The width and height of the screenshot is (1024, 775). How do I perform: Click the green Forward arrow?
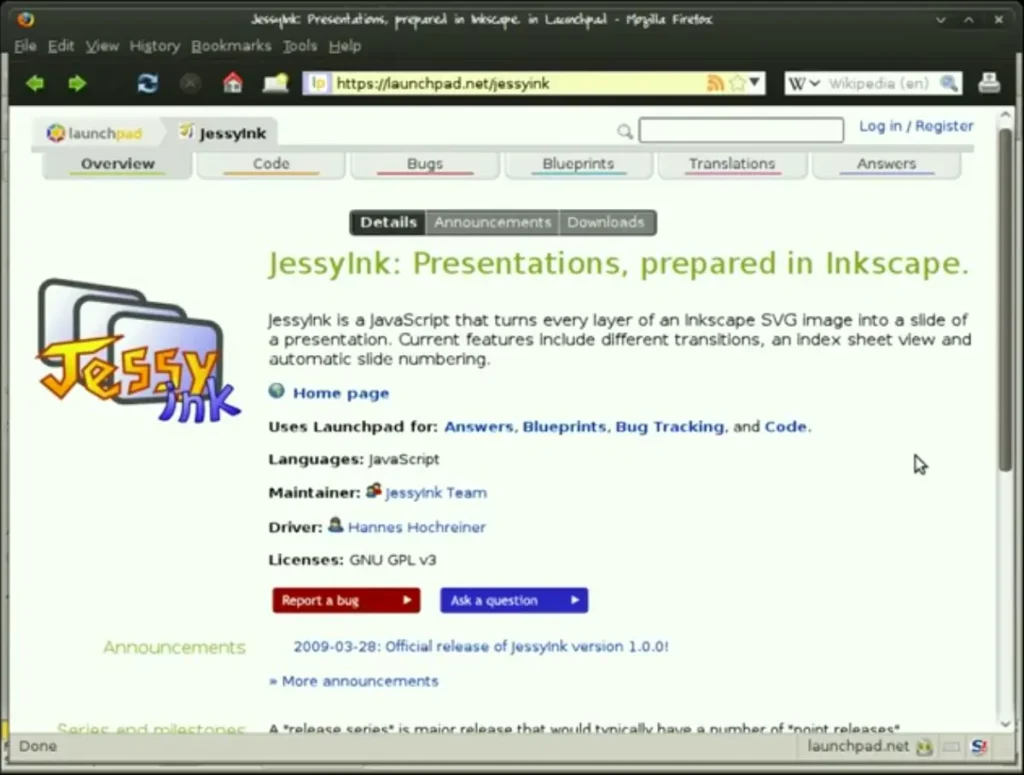77,84
